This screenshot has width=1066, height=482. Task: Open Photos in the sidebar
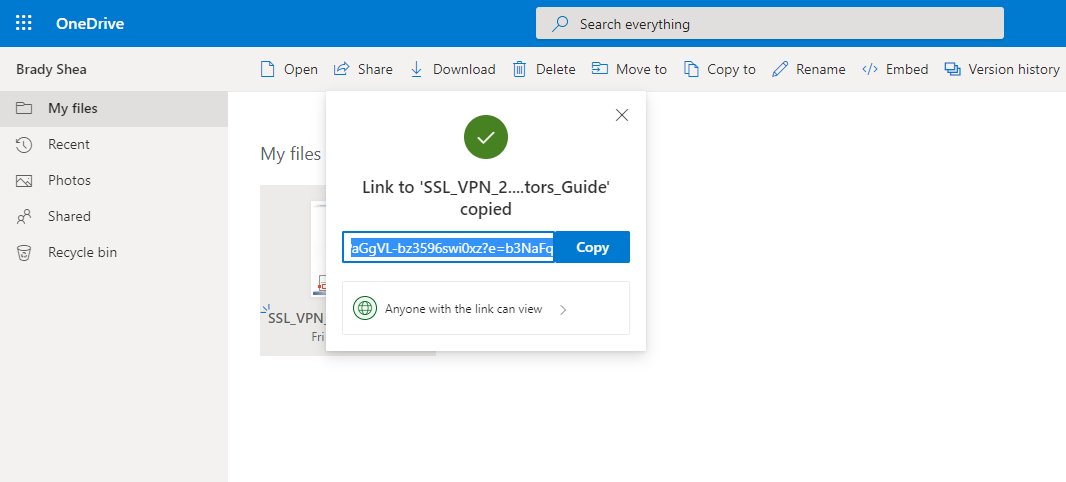tap(69, 180)
